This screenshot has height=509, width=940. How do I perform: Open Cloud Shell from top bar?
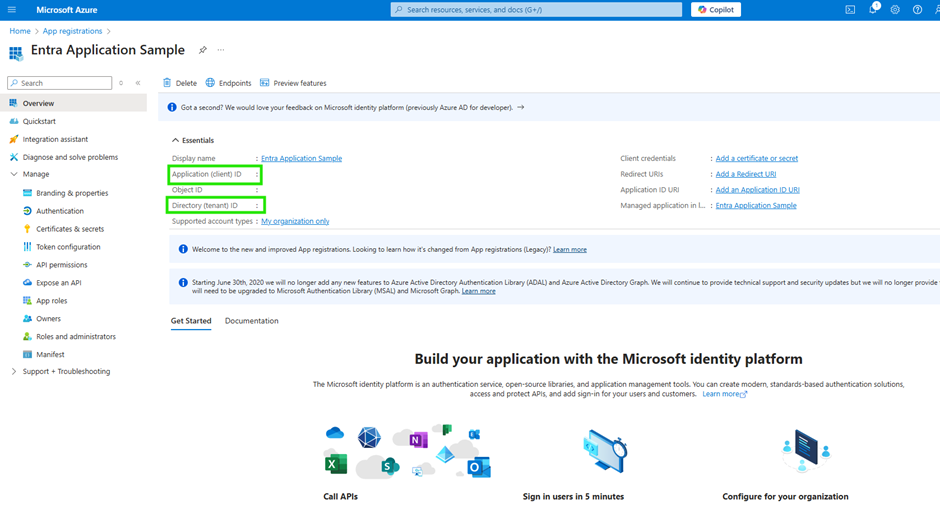click(850, 10)
